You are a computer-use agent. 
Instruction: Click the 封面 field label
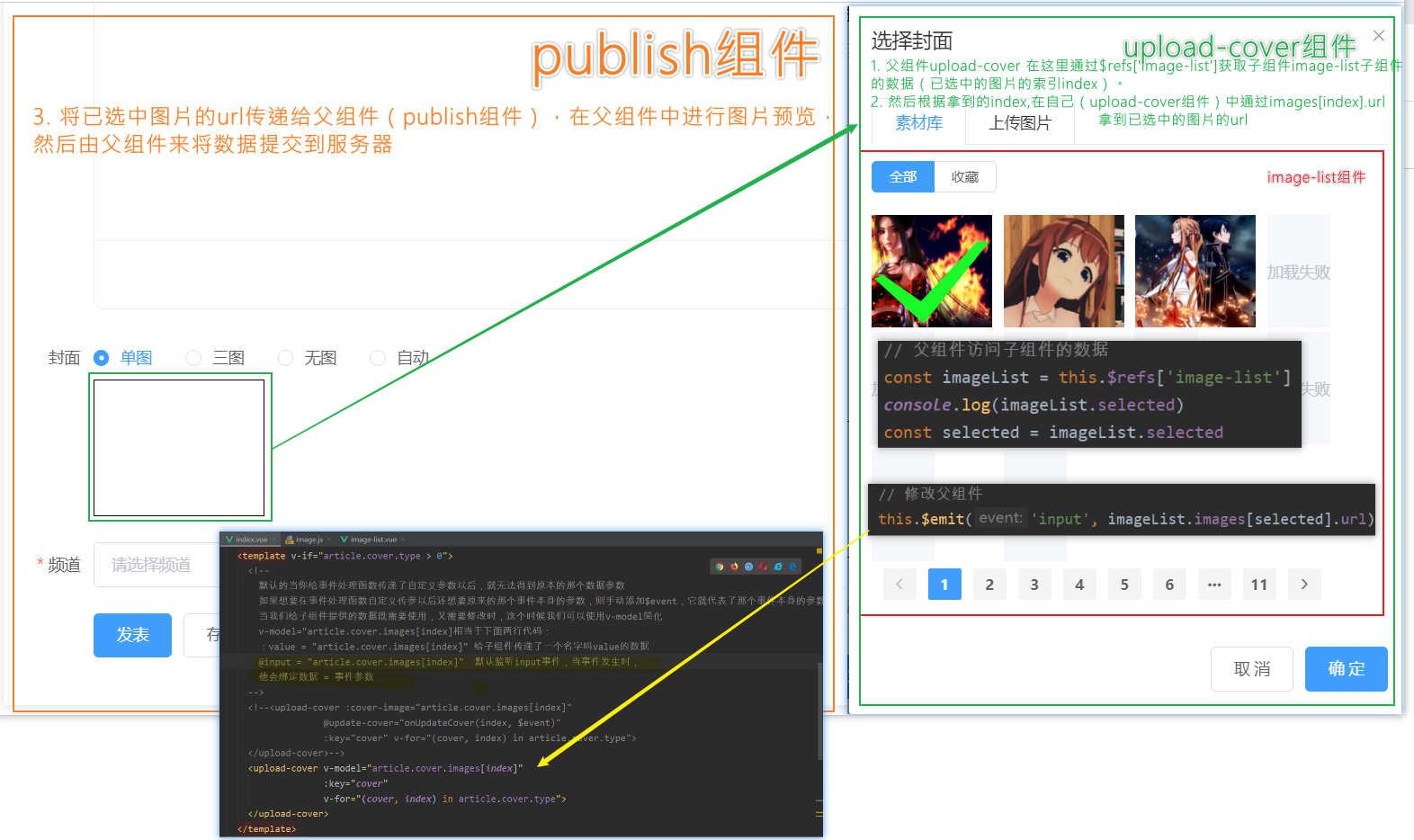coord(64,358)
